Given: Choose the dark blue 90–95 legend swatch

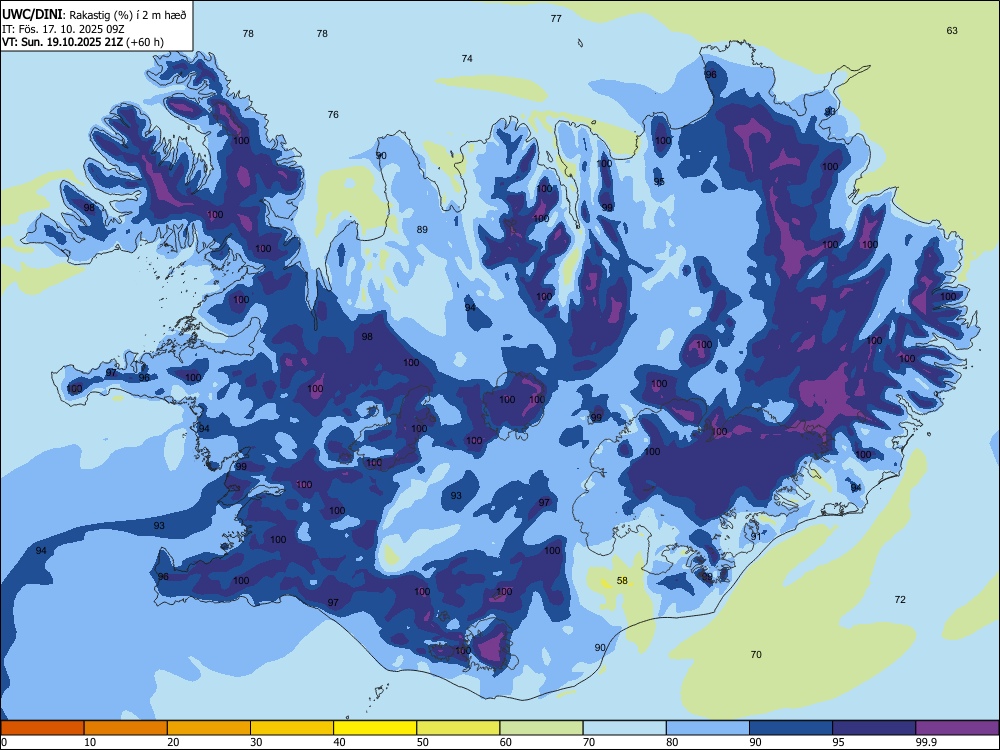Looking at the screenshot, I should pyautogui.click(x=791, y=728).
